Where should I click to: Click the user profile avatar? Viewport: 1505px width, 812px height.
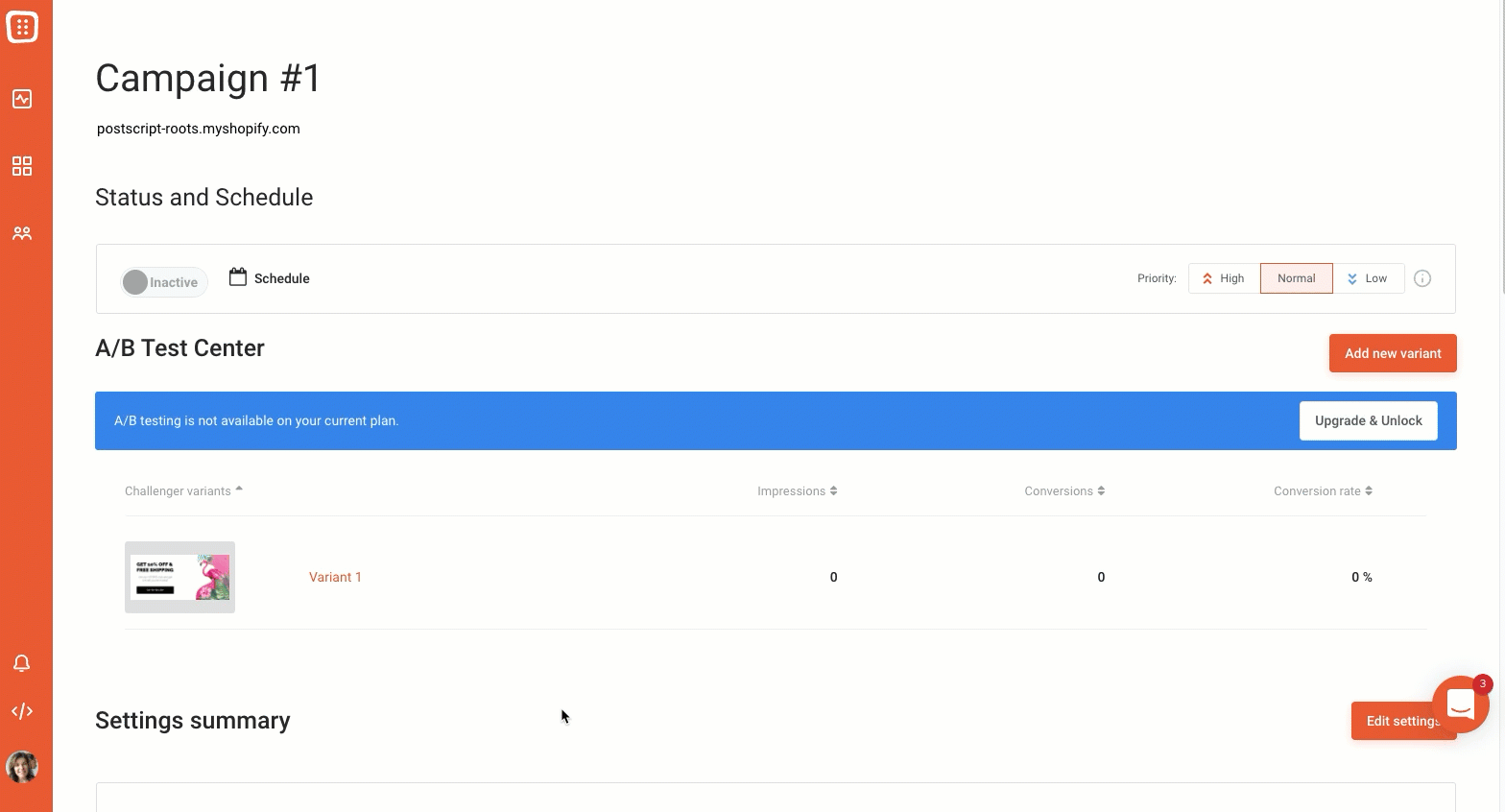(x=22, y=767)
